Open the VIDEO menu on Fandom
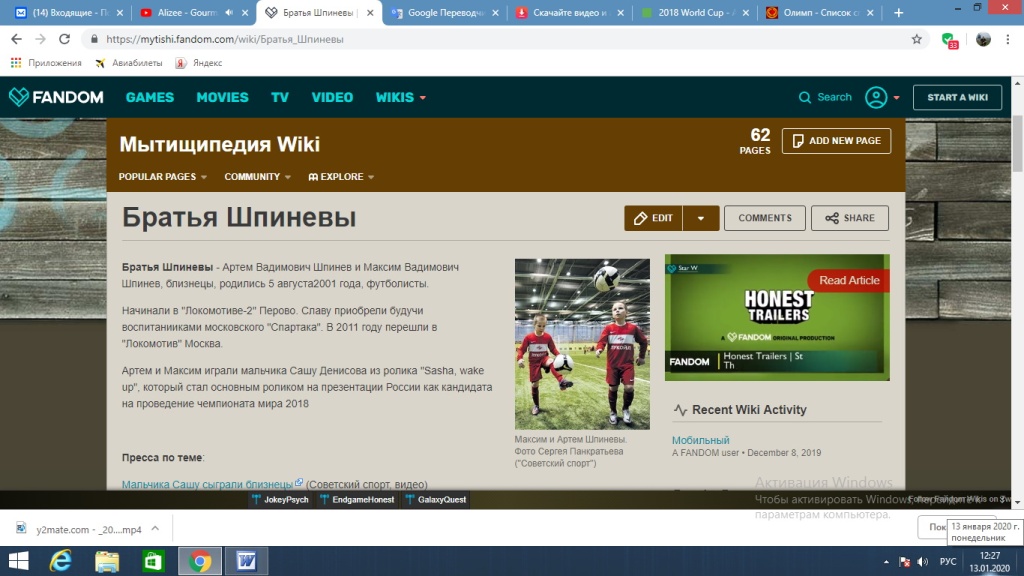The image size is (1024, 576). pyautogui.click(x=332, y=97)
